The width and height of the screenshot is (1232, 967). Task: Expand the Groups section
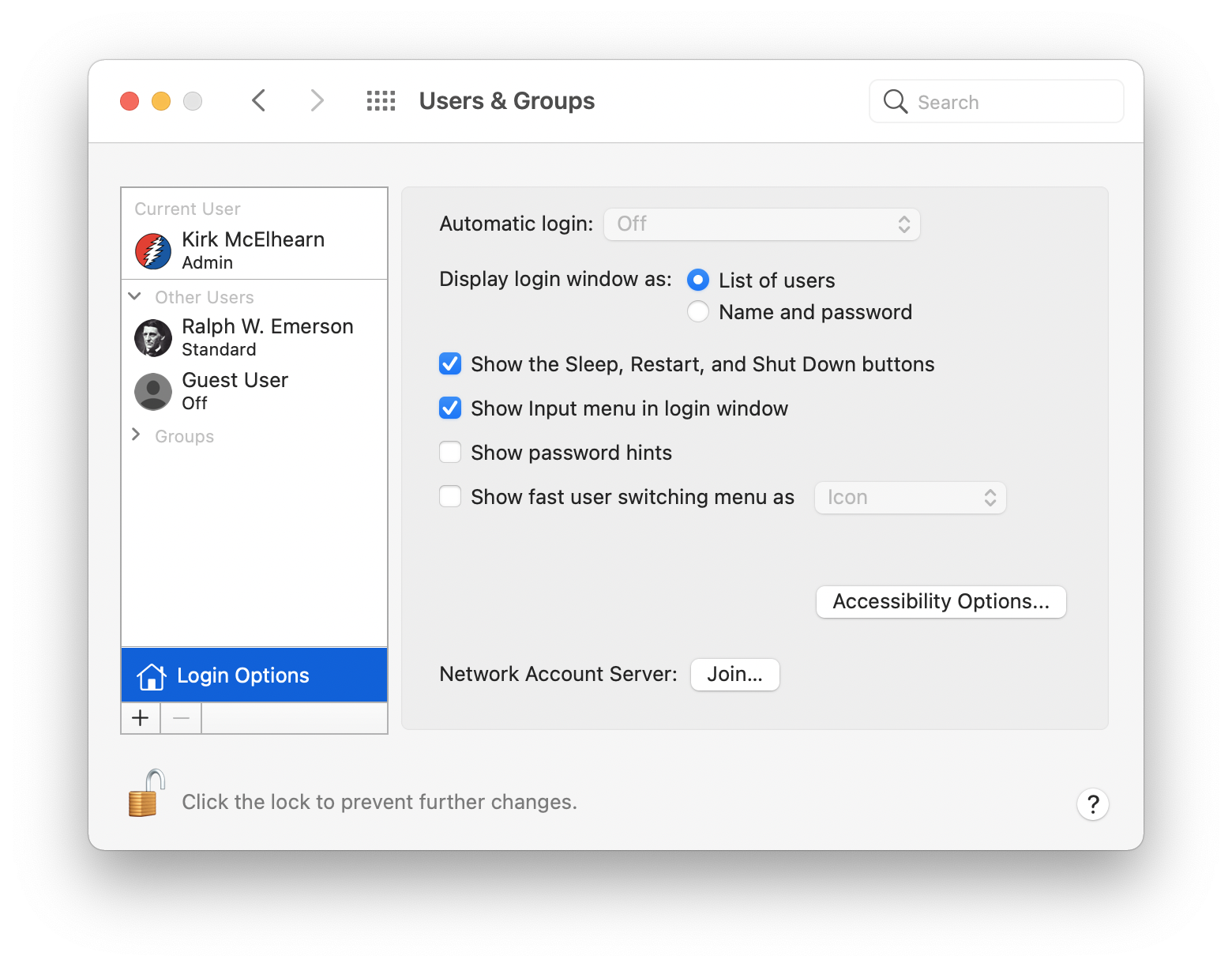136,435
